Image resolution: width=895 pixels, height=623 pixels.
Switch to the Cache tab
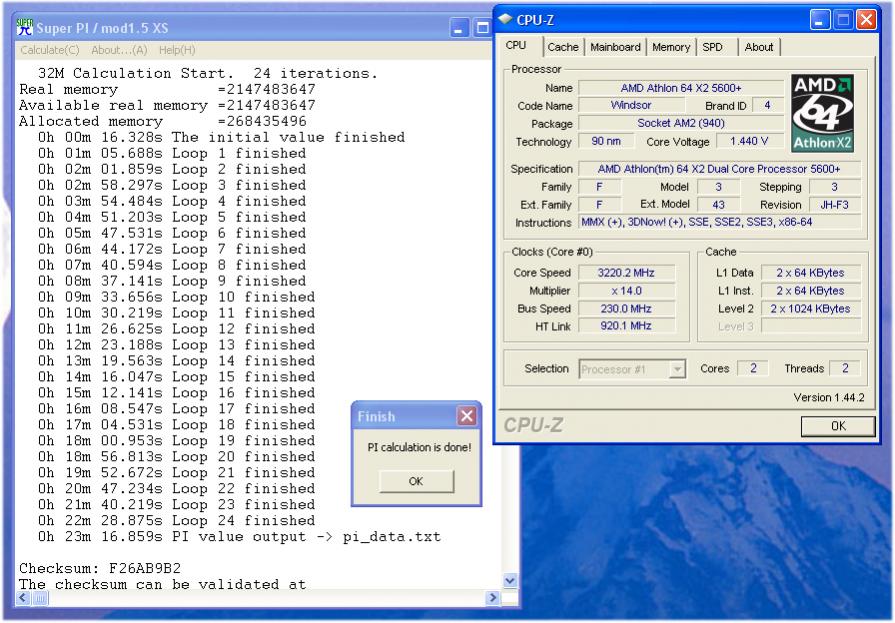point(563,47)
